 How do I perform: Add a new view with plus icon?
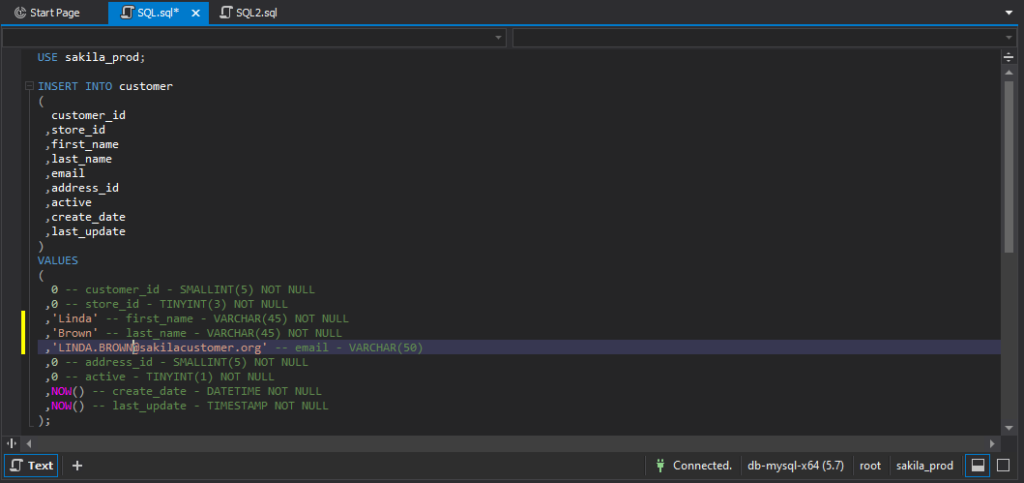coord(77,465)
